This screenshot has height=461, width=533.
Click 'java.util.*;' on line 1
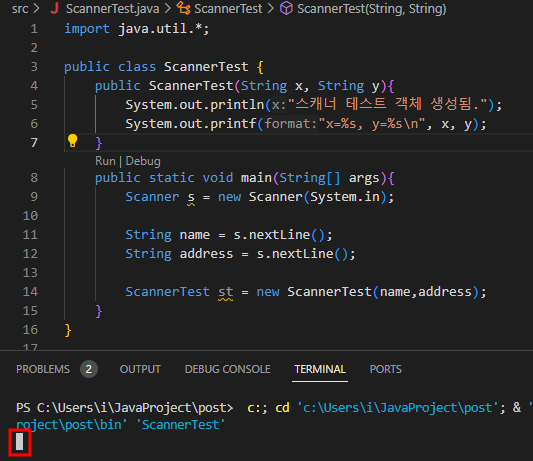164,29
